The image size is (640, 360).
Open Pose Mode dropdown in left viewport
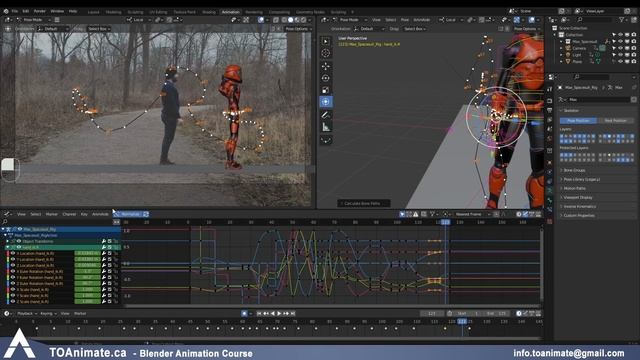pyautogui.click(x=33, y=20)
